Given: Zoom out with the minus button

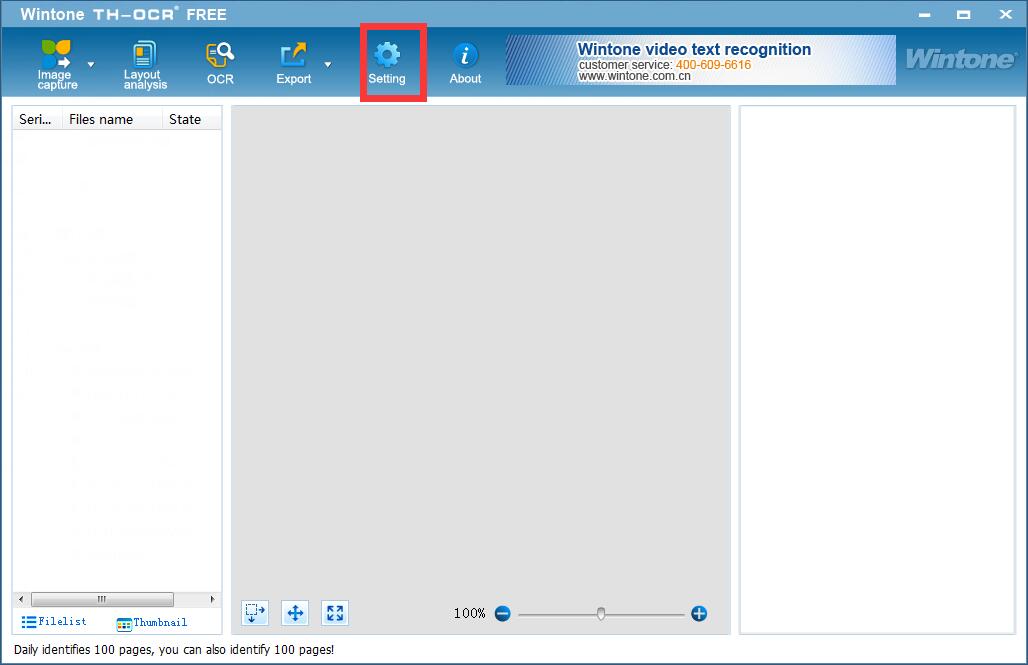Looking at the screenshot, I should [x=502, y=614].
